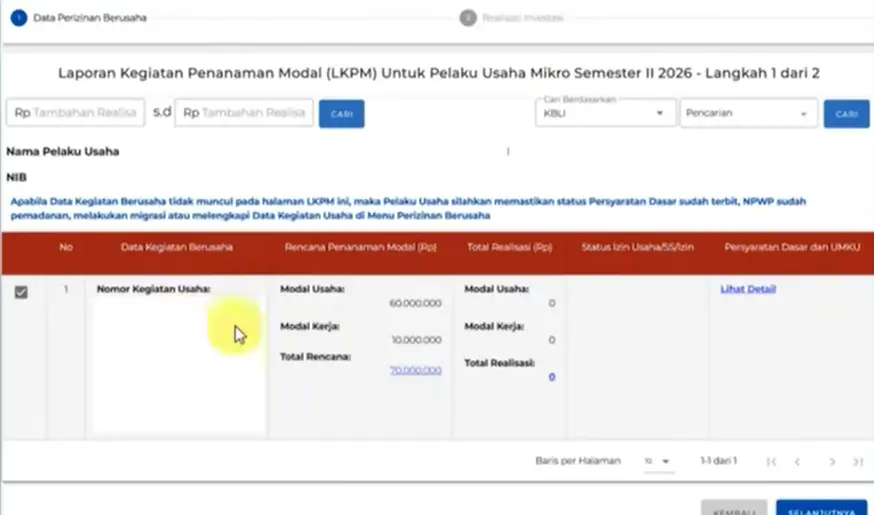Click the Status Izin Usaha/SS/Izin header

tap(638, 247)
